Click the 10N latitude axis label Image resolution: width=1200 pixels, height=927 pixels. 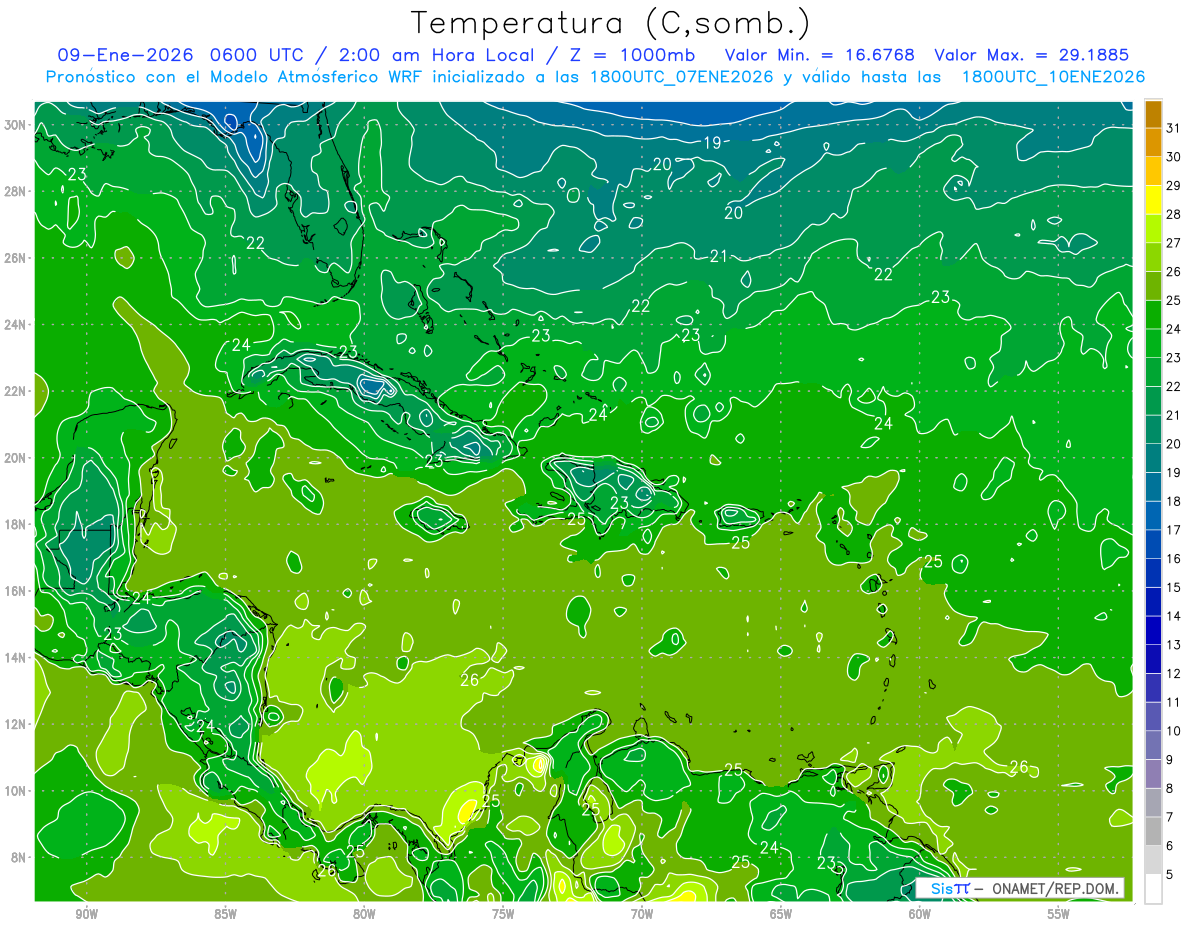[15, 790]
